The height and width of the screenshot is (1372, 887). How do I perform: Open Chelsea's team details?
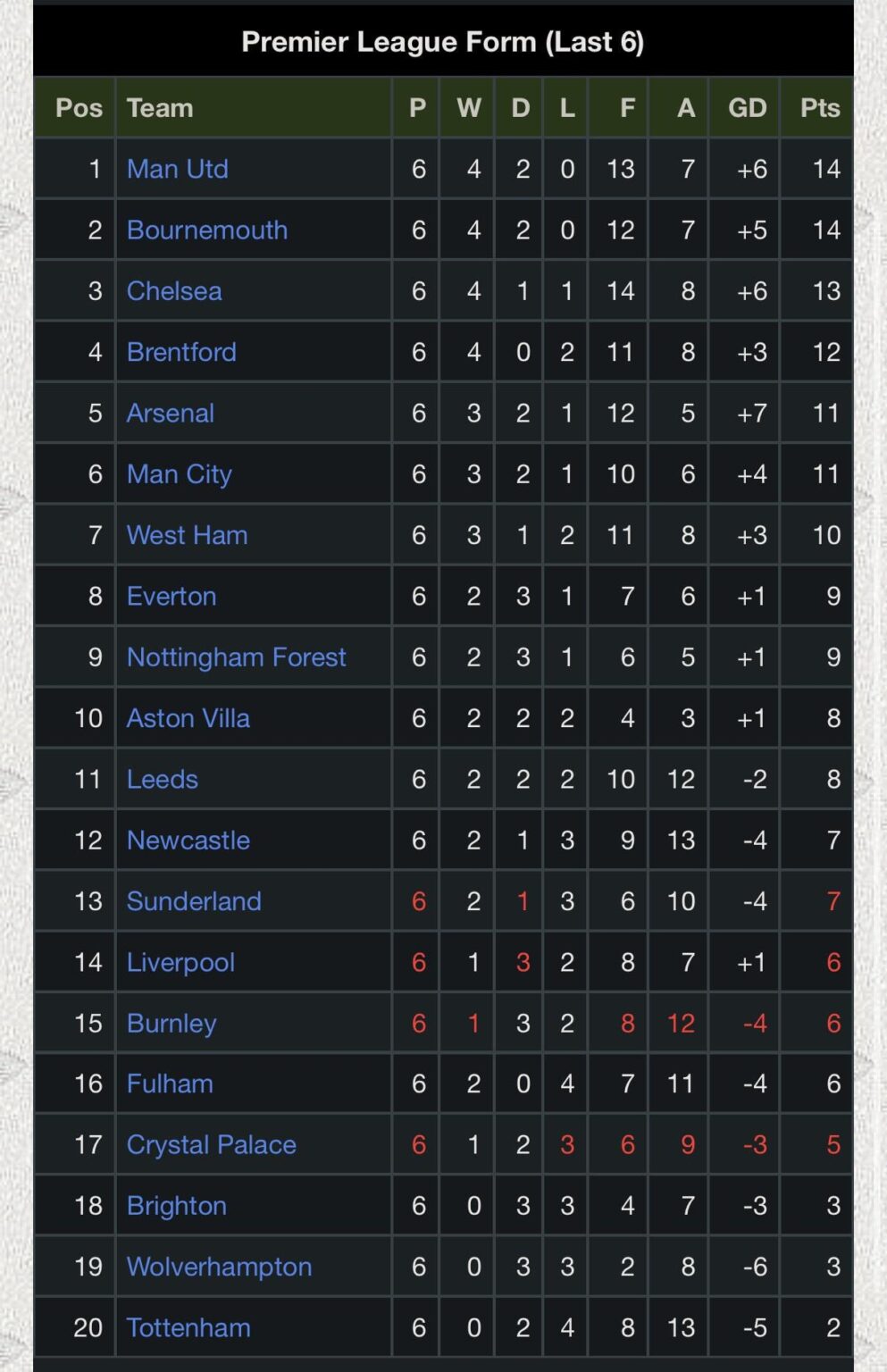tap(174, 290)
